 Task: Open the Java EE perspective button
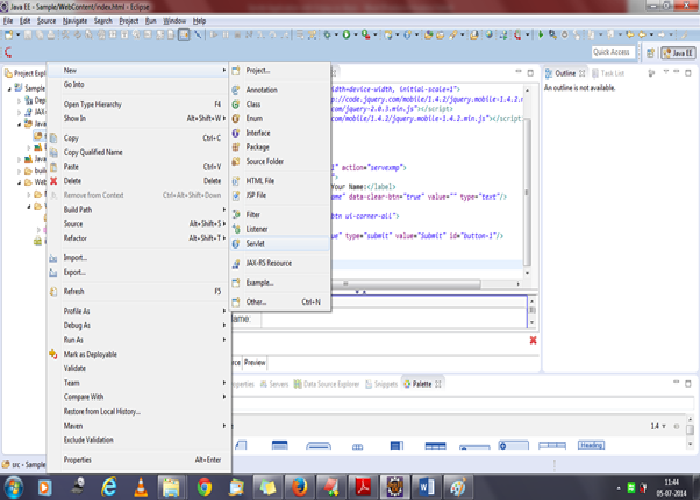678,53
